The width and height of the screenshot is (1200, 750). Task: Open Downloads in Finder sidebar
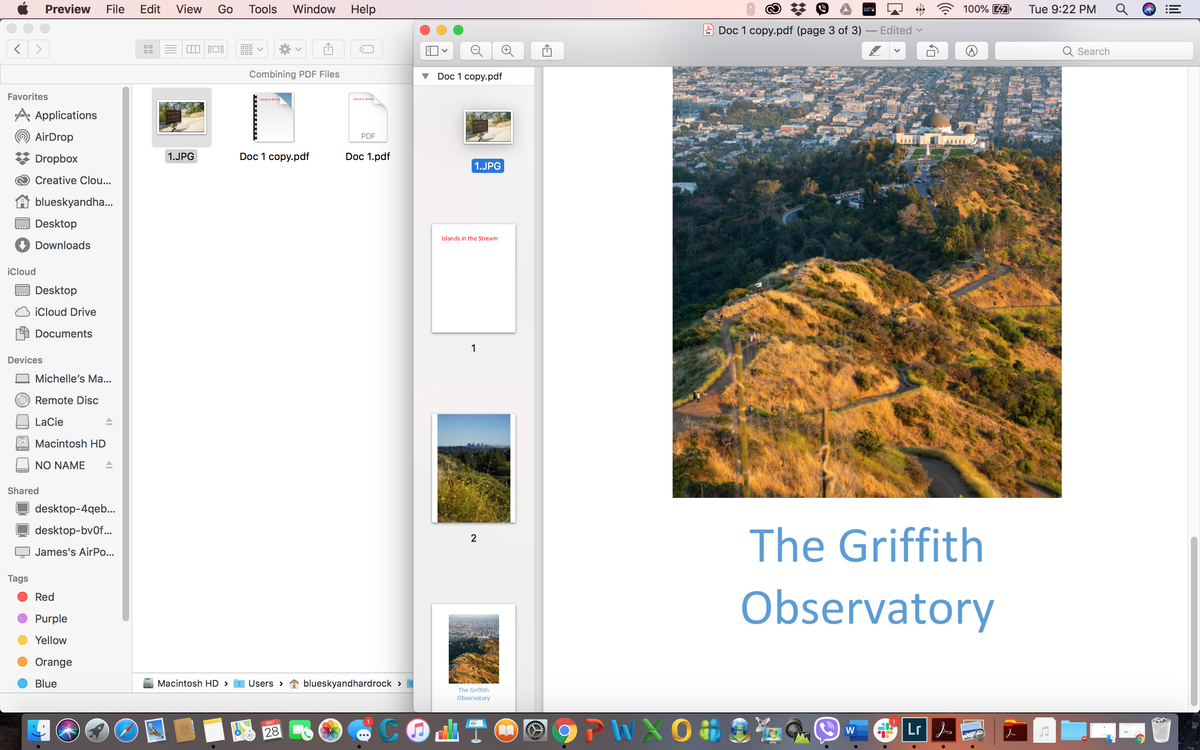[62, 245]
